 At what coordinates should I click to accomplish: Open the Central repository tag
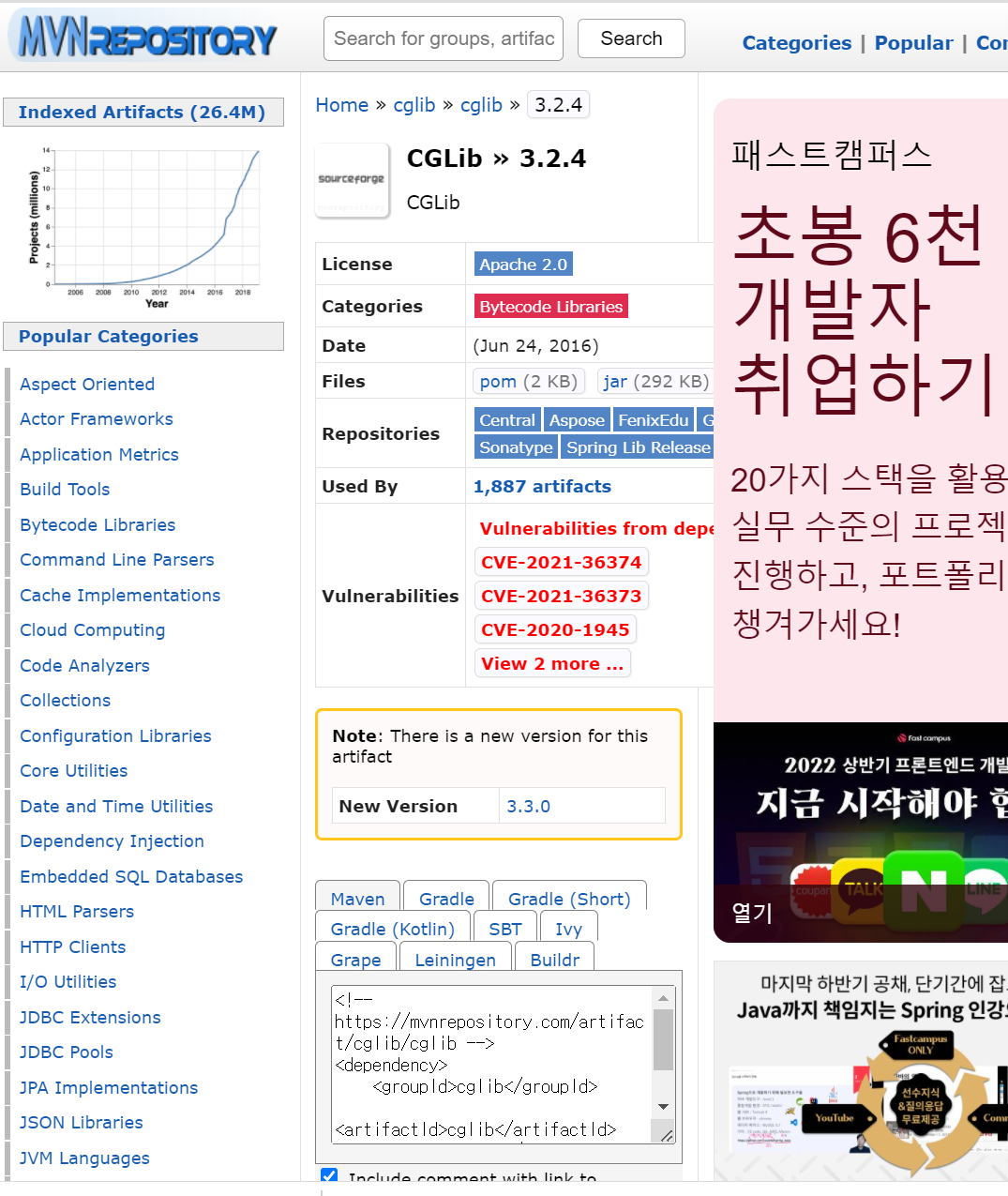[507, 420]
